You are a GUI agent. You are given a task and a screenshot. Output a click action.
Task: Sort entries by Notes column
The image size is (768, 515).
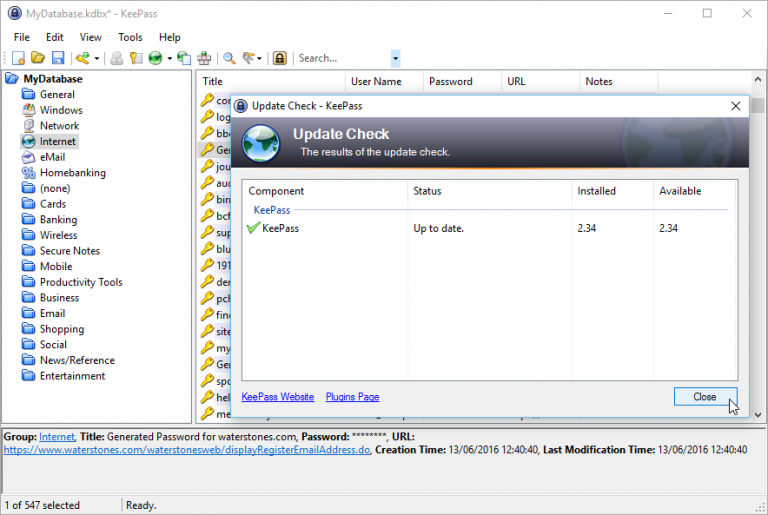619,82
